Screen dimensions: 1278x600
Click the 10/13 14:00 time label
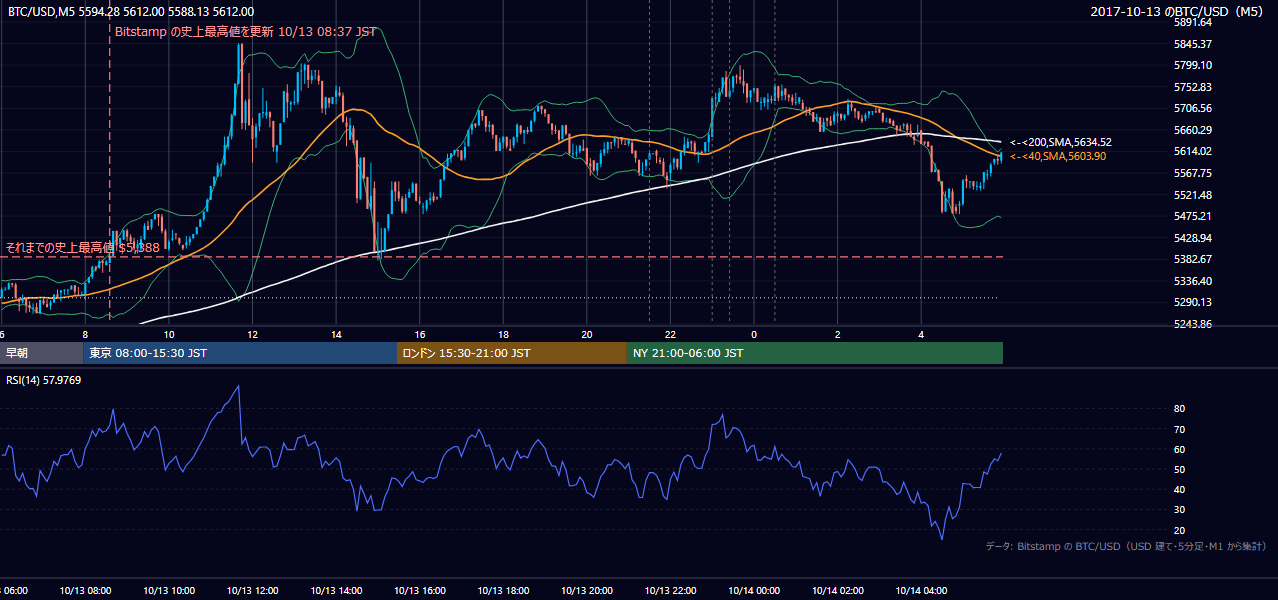[336, 591]
